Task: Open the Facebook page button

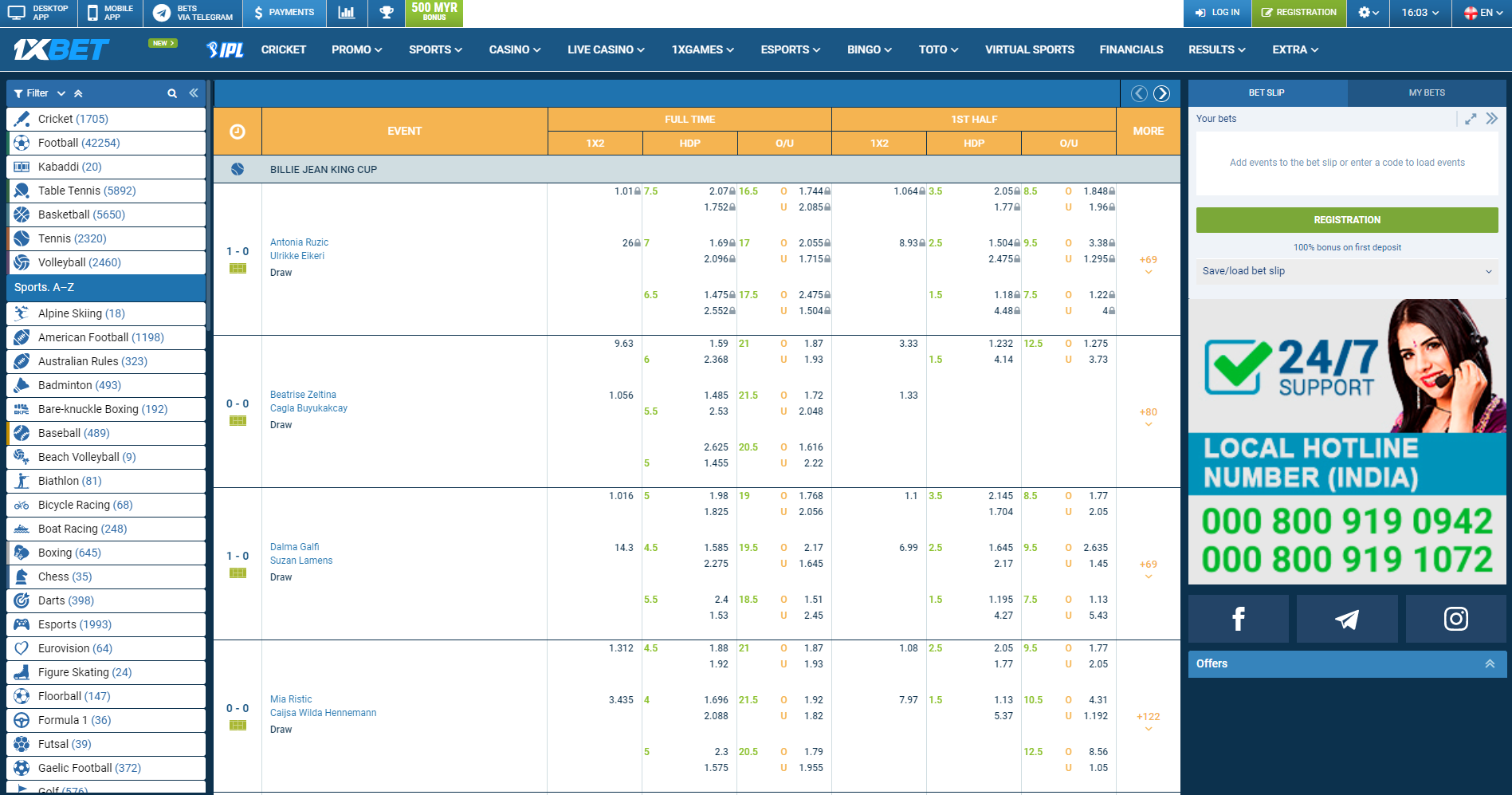Action: (1239, 619)
